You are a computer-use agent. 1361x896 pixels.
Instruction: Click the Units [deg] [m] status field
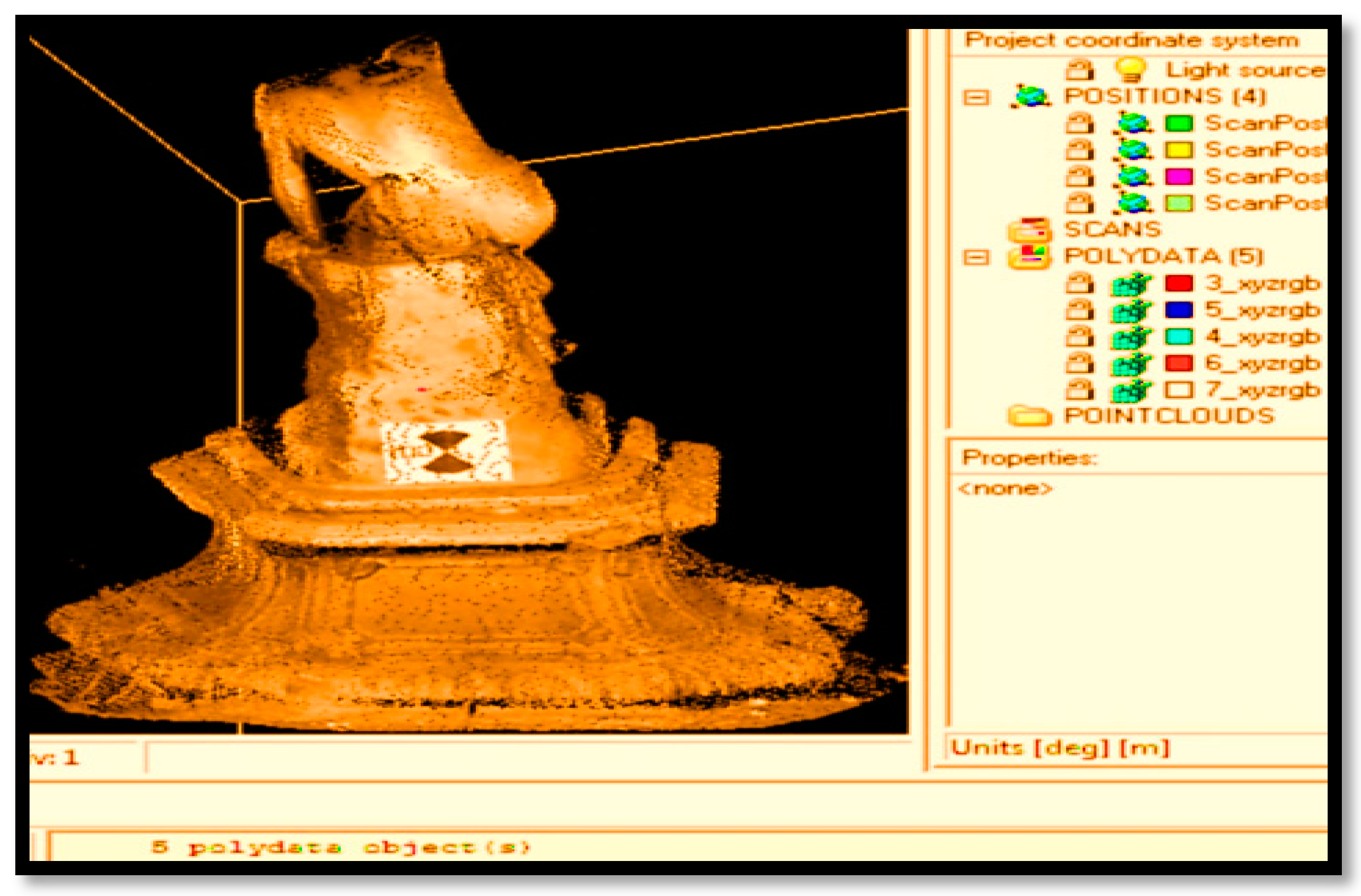pos(1060,748)
